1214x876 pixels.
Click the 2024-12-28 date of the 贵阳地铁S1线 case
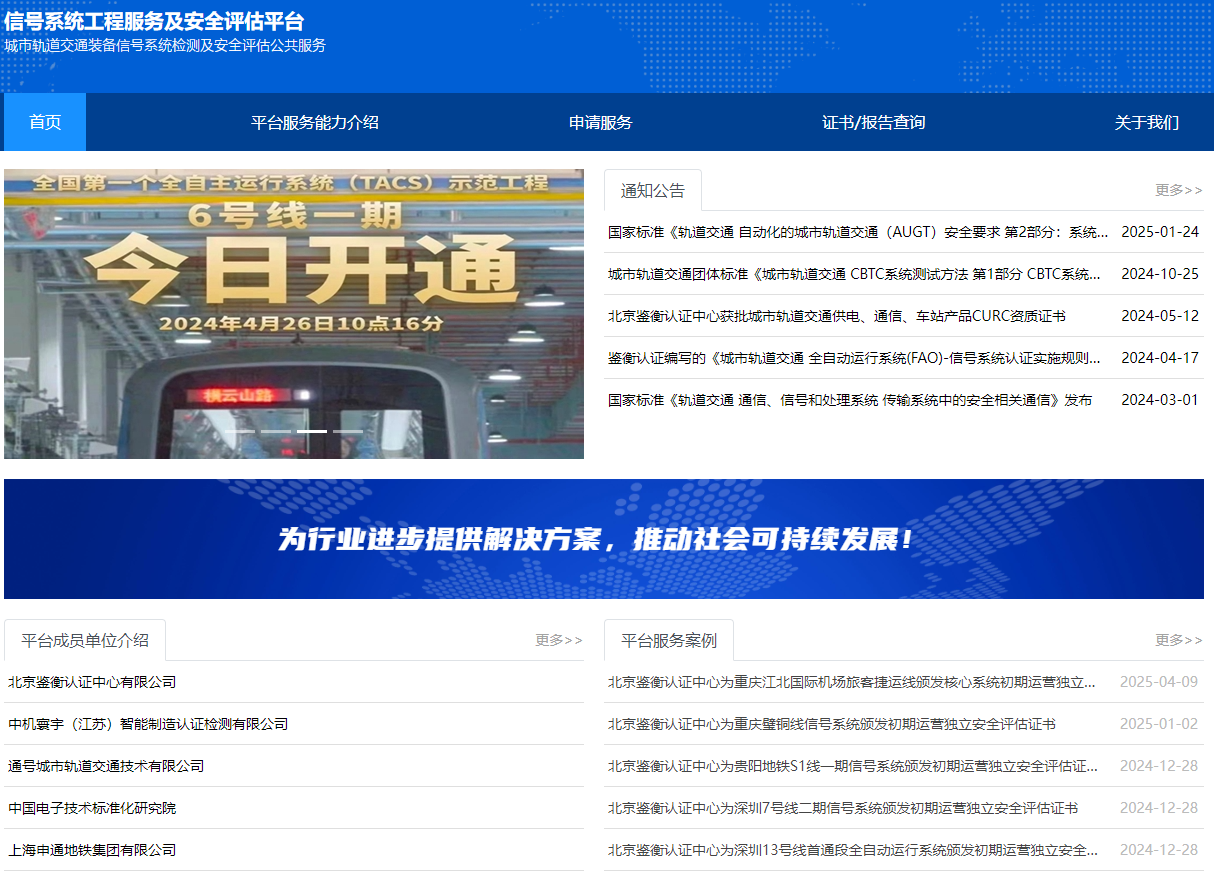1159,766
